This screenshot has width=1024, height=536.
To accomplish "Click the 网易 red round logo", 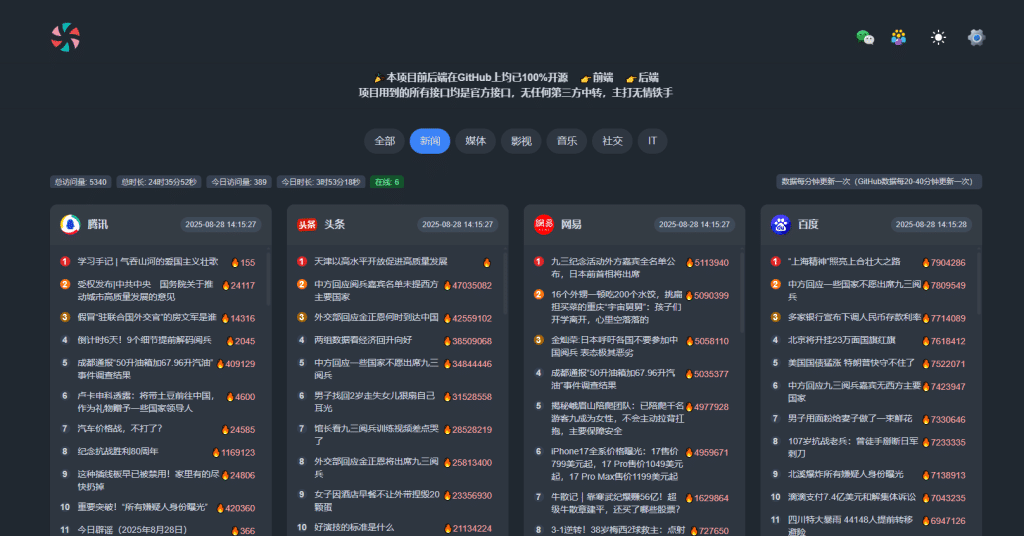I will 544,224.
